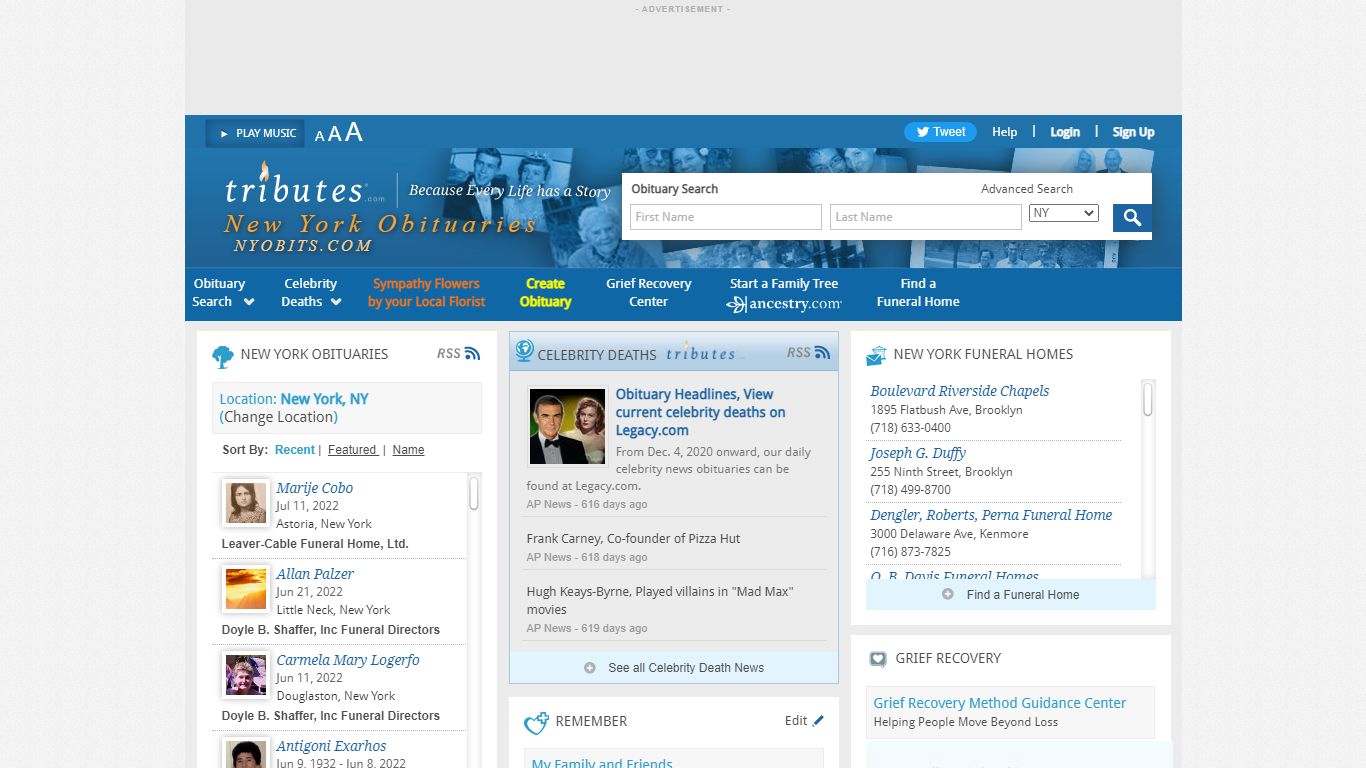Image resolution: width=1366 pixels, height=768 pixels.
Task: Click the Play Music button
Action: pos(255,133)
